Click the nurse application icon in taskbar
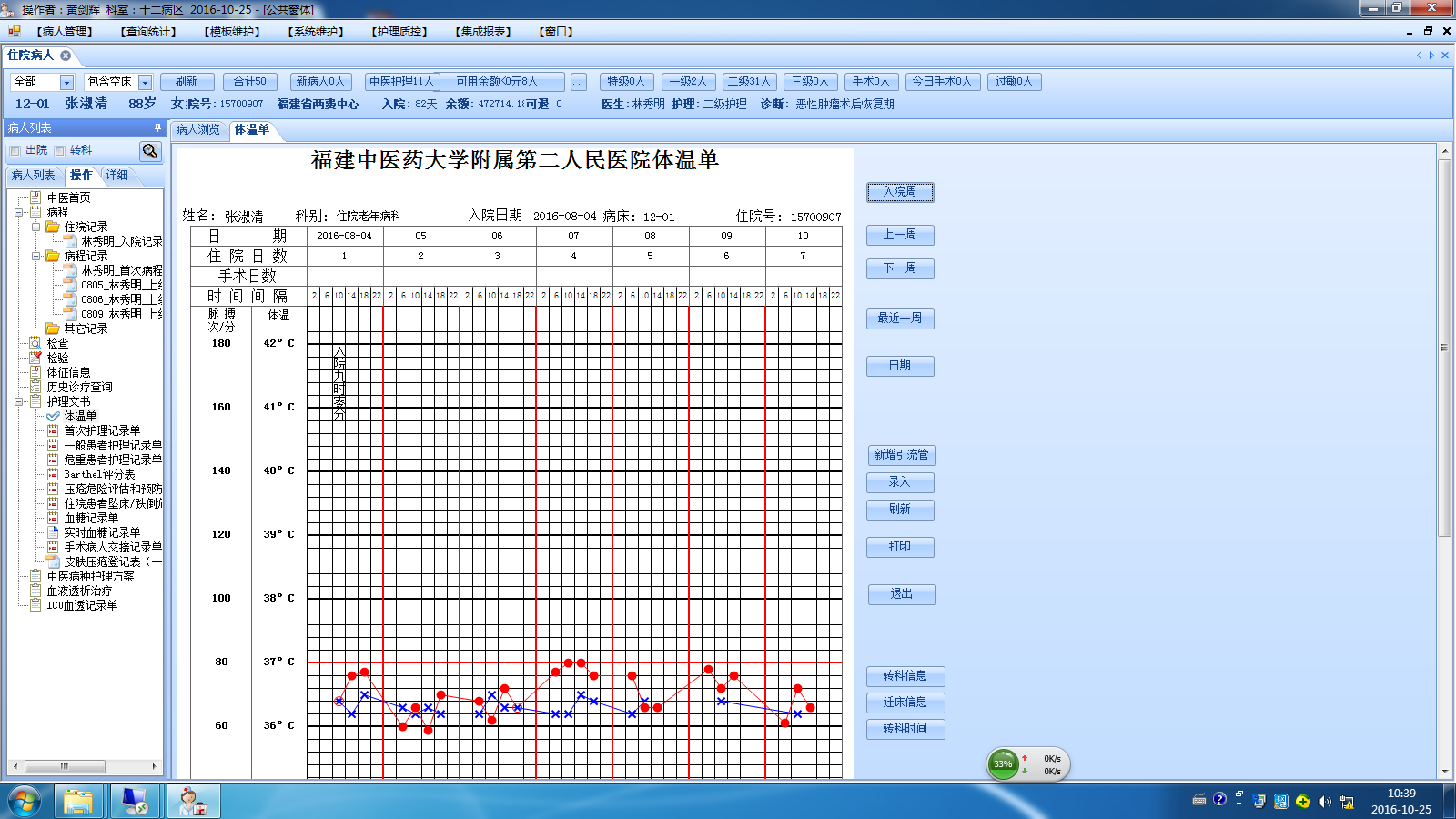This screenshot has width=1456, height=819. click(x=193, y=801)
